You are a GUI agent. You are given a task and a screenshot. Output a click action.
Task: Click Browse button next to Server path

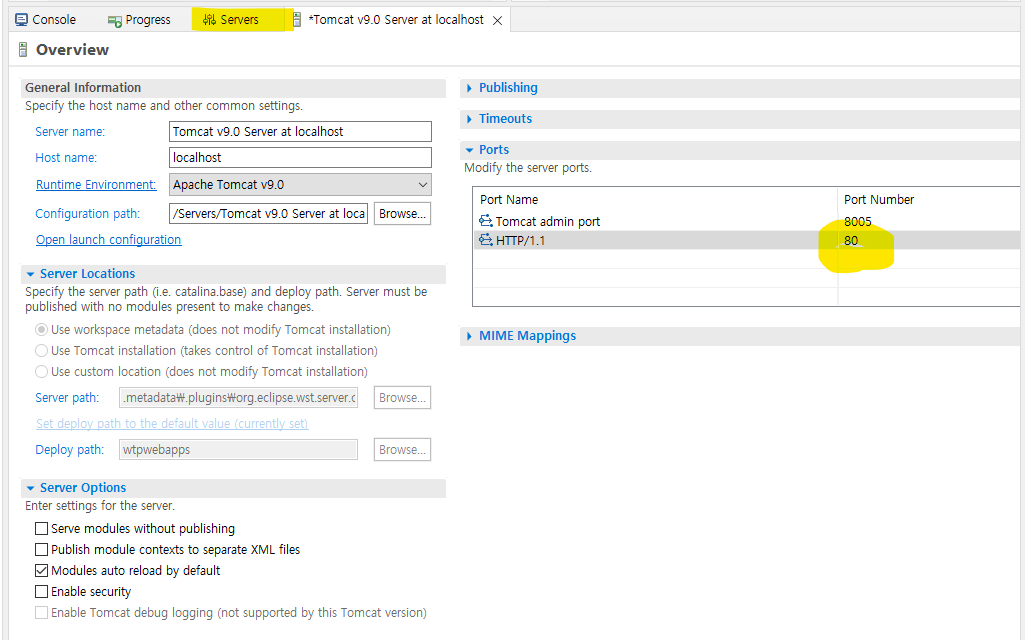pyautogui.click(x=402, y=397)
